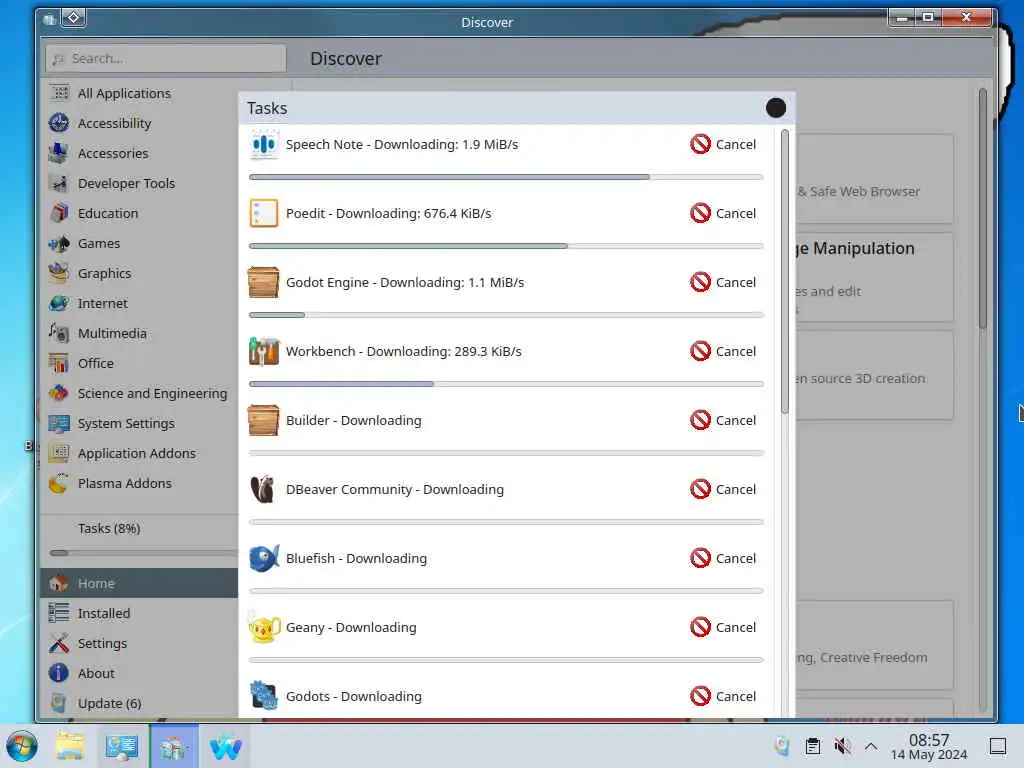Click the DBeaver Community beaver icon
The width and height of the screenshot is (1024, 768).
[x=264, y=489]
